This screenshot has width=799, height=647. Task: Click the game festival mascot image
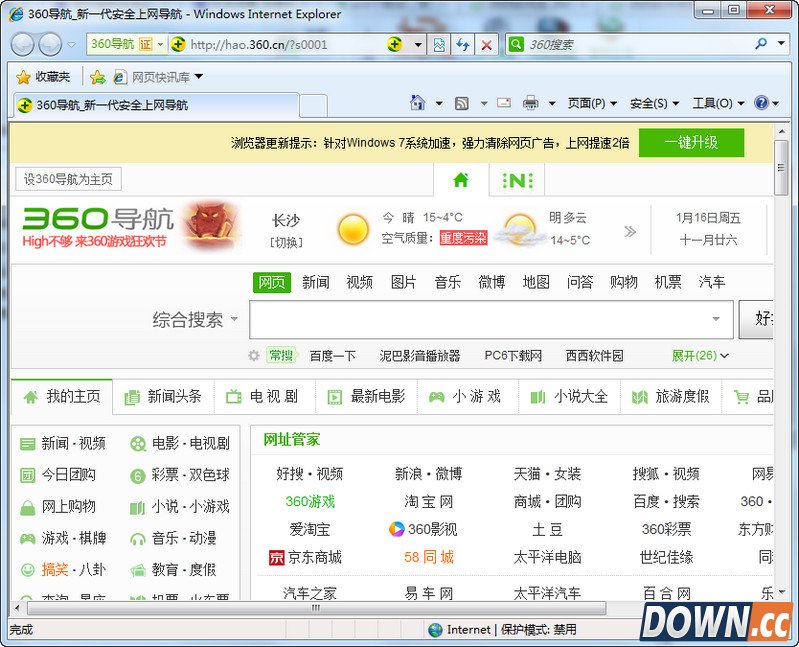212,226
